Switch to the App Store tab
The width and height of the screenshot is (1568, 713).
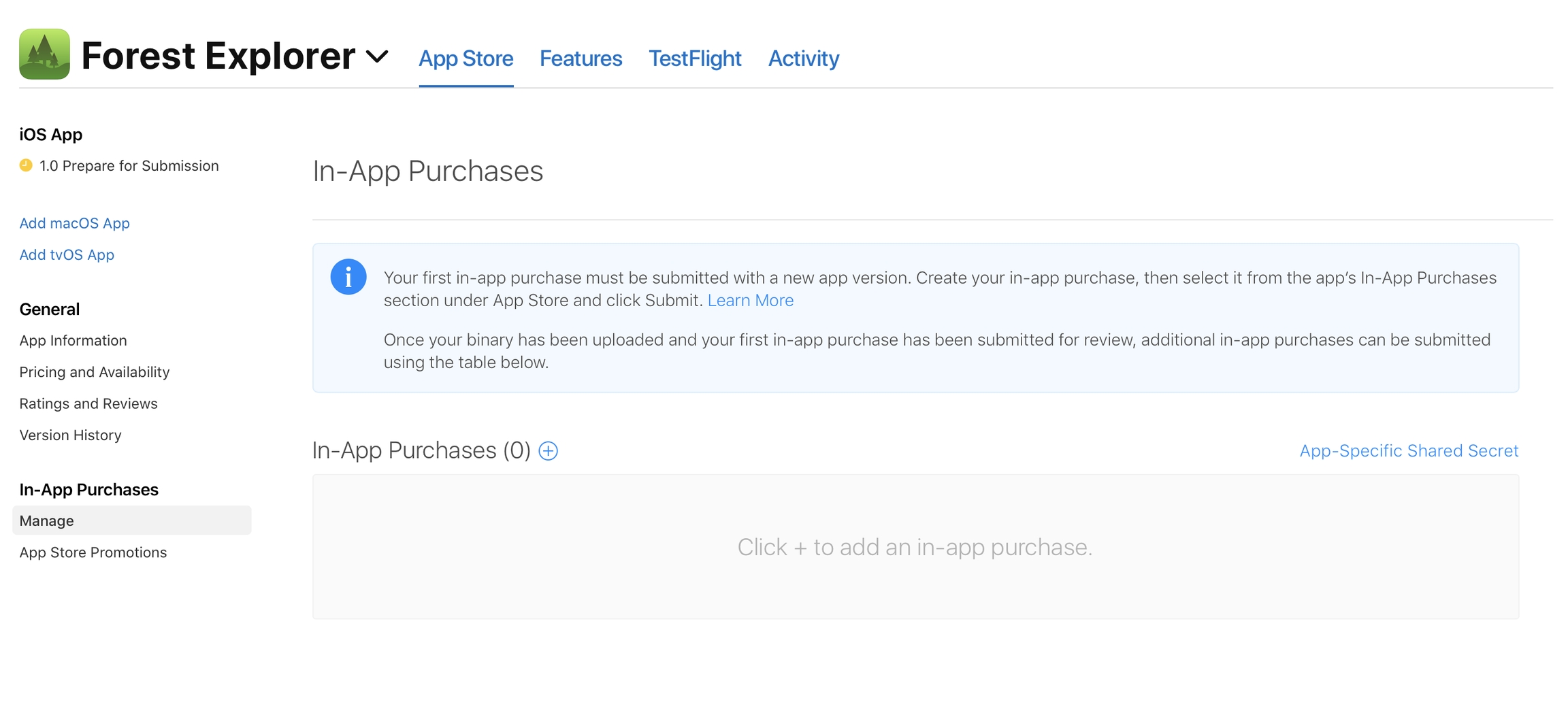click(x=466, y=59)
